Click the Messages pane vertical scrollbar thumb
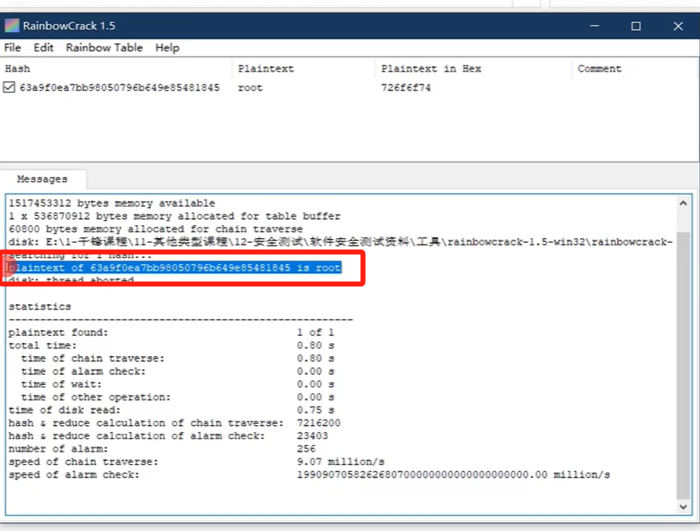Screen dimensions: 700x531 [x=683, y=365]
